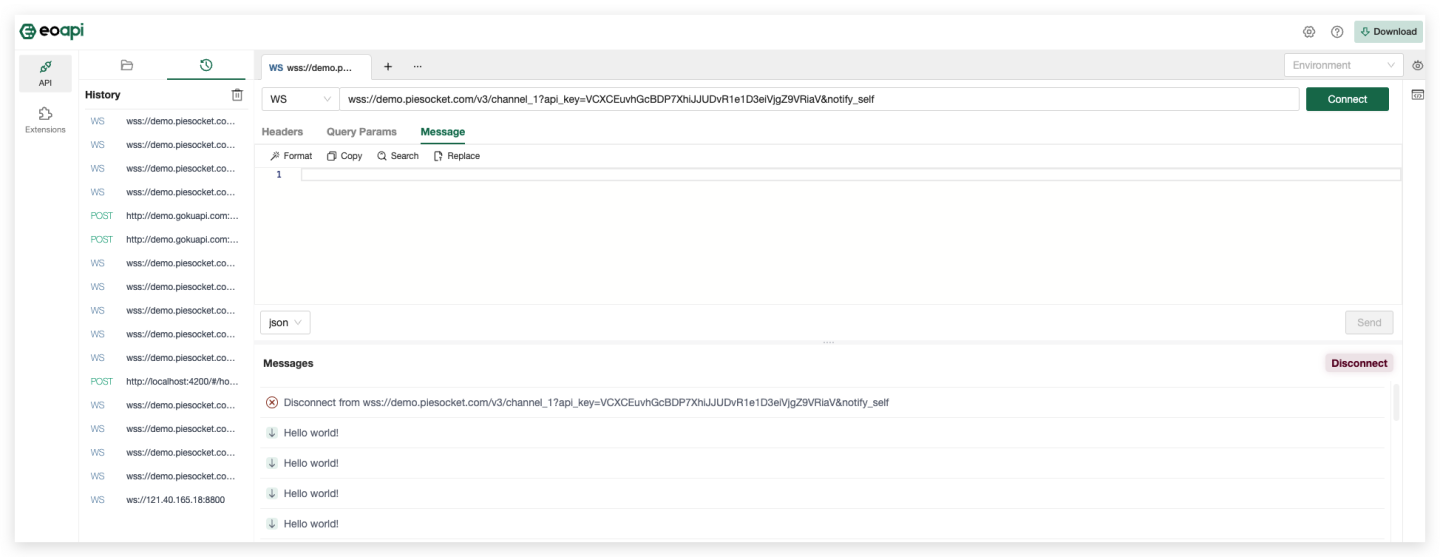Image resolution: width=1440 pixels, height=557 pixels.
Task: Open help with the question mark icon
Action: [1337, 32]
